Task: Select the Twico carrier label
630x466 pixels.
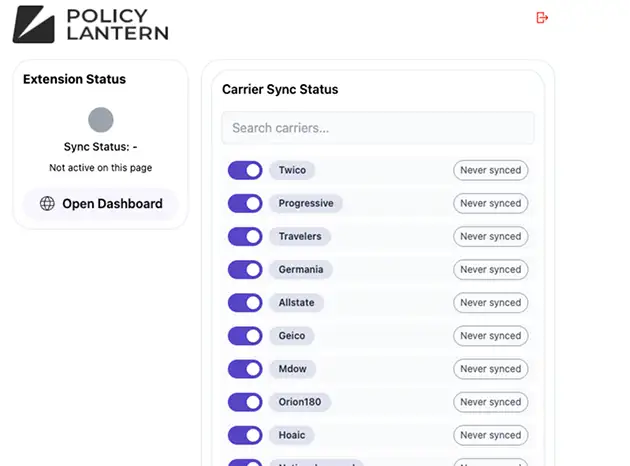Action: (292, 170)
